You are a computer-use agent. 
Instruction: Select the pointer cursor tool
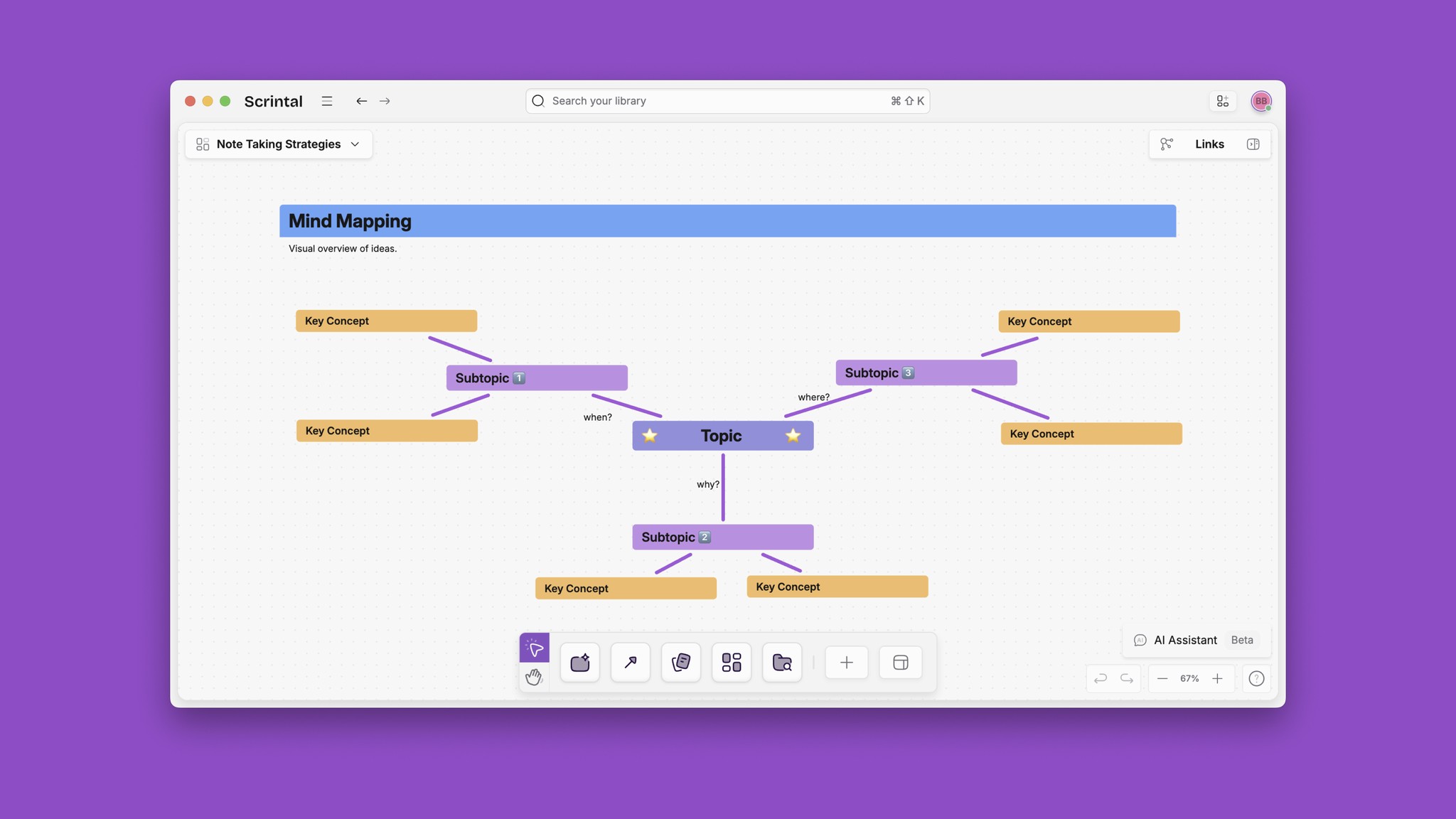[534, 648]
